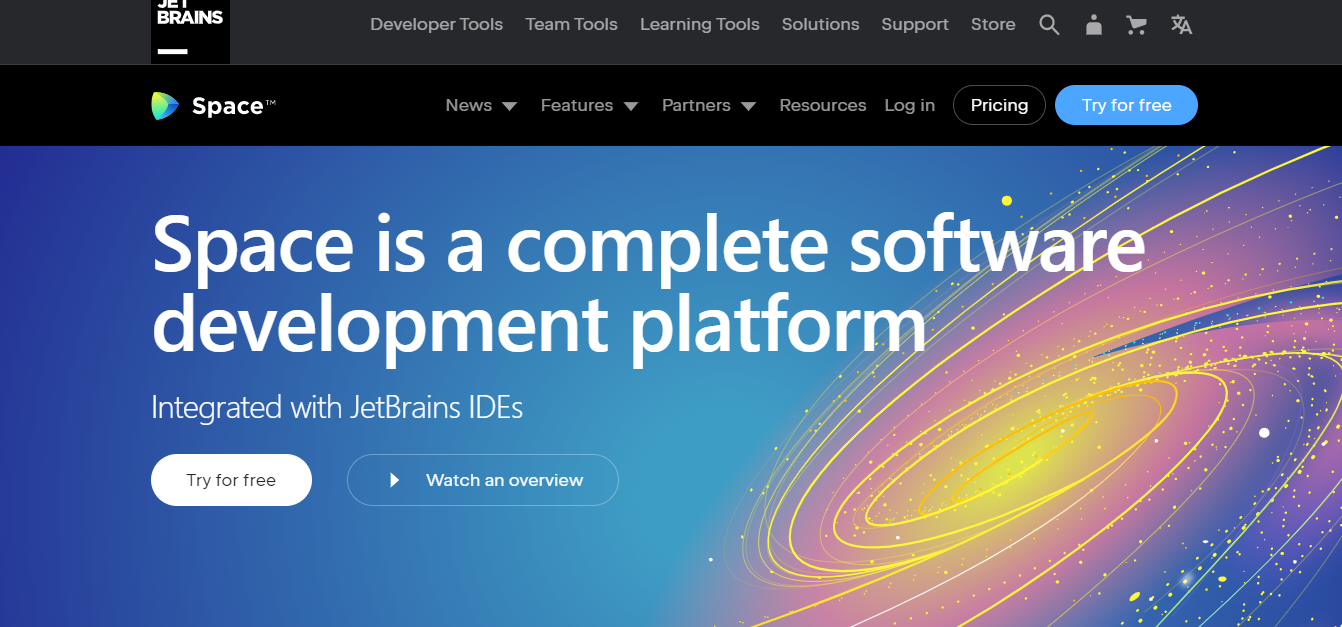Image resolution: width=1342 pixels, height=627 pixels.
Task: Open the Team Tools menu
Action: click(x=571, y=24)
